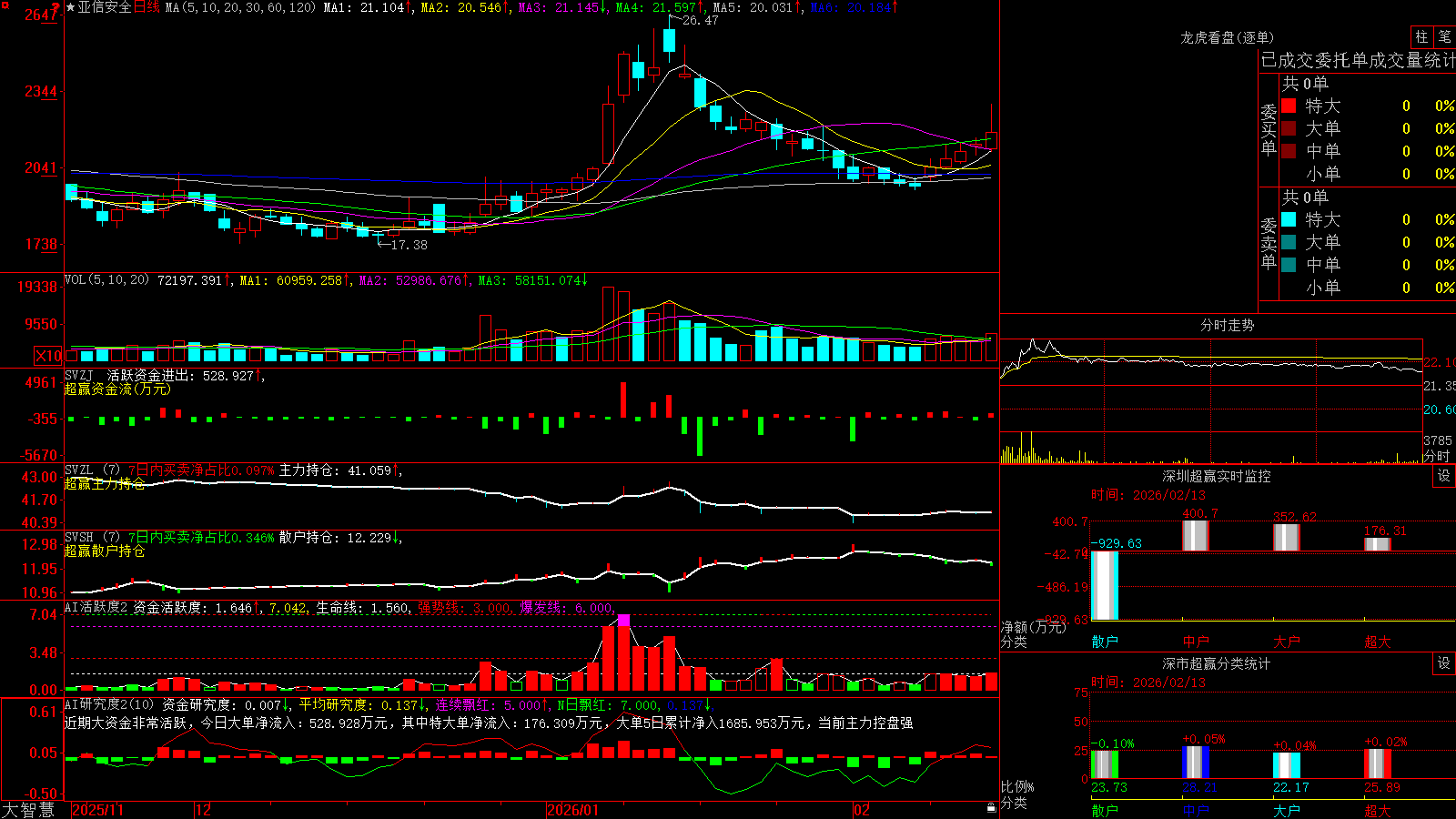Click the 近期大资金非常活跃 summary text line
This screenshot has height=819, width=1456.
click(489, 723)
